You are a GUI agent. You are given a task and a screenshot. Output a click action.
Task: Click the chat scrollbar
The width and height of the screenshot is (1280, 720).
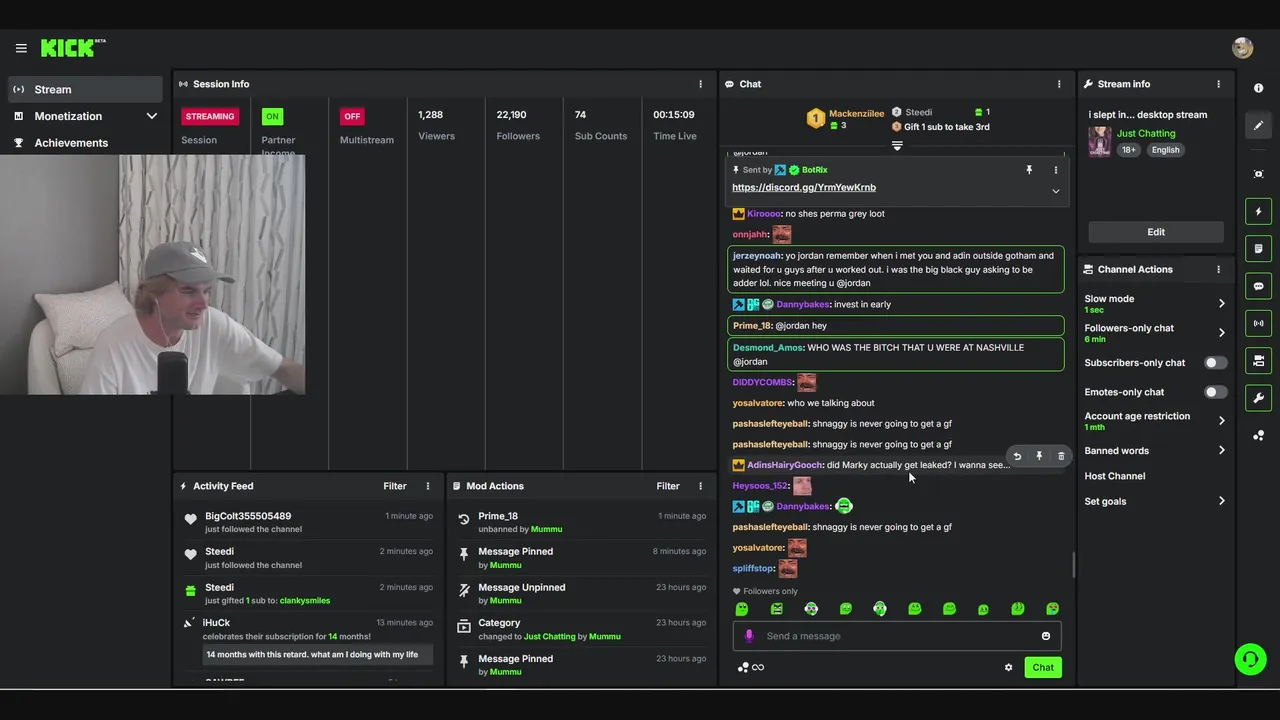[x=1073, y=565]
